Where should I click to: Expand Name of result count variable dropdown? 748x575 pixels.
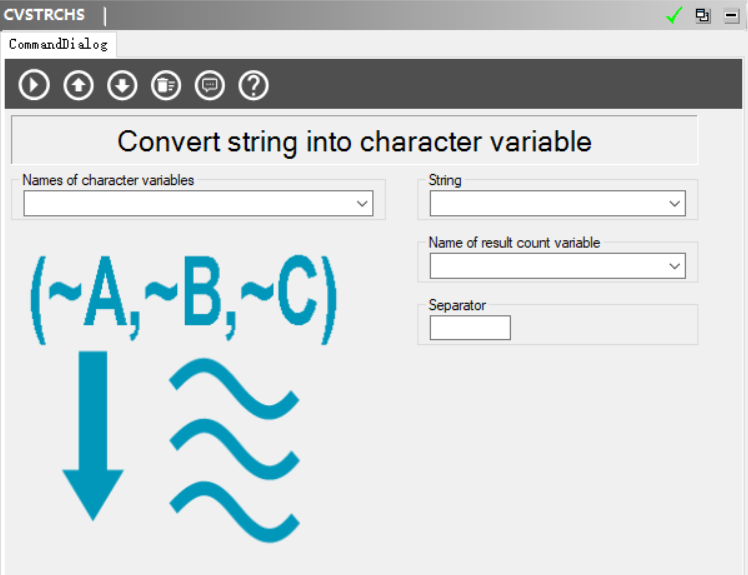point(675,266)
